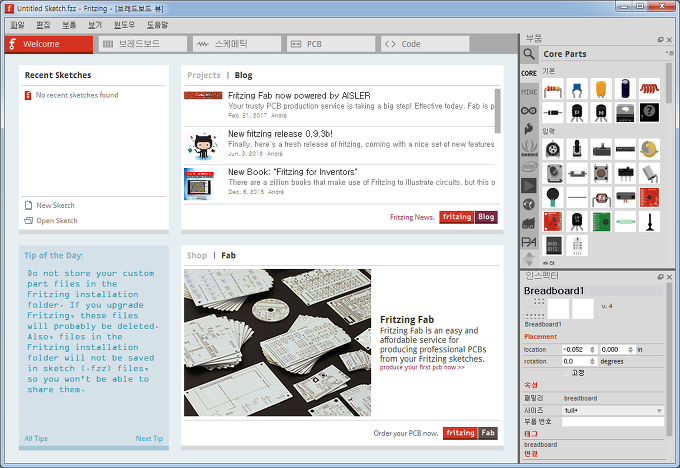
Task: Open the 윈도우 menu
Action: pos(124,25)
